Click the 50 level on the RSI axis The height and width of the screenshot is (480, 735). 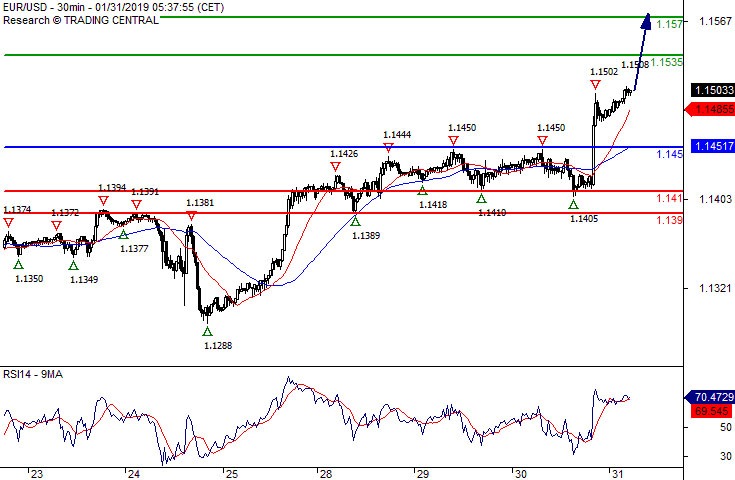(x=726, y=427)
